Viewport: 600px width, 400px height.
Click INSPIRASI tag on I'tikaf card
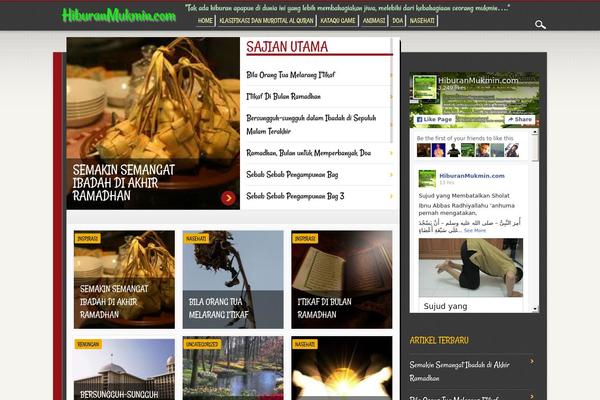point(305,238)
